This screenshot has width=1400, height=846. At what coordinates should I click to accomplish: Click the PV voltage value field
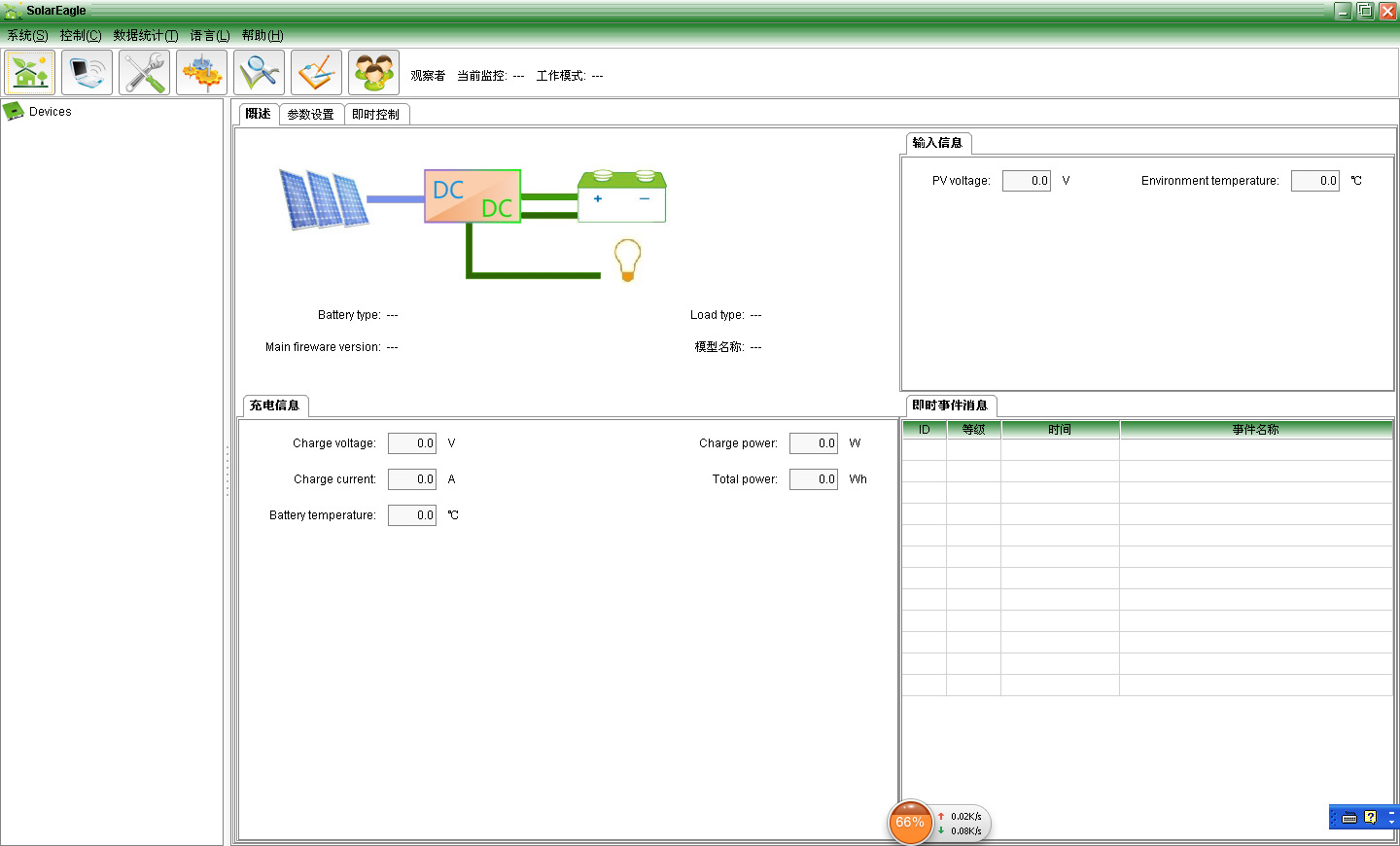pyautogui.click(x=1026, y=181)
